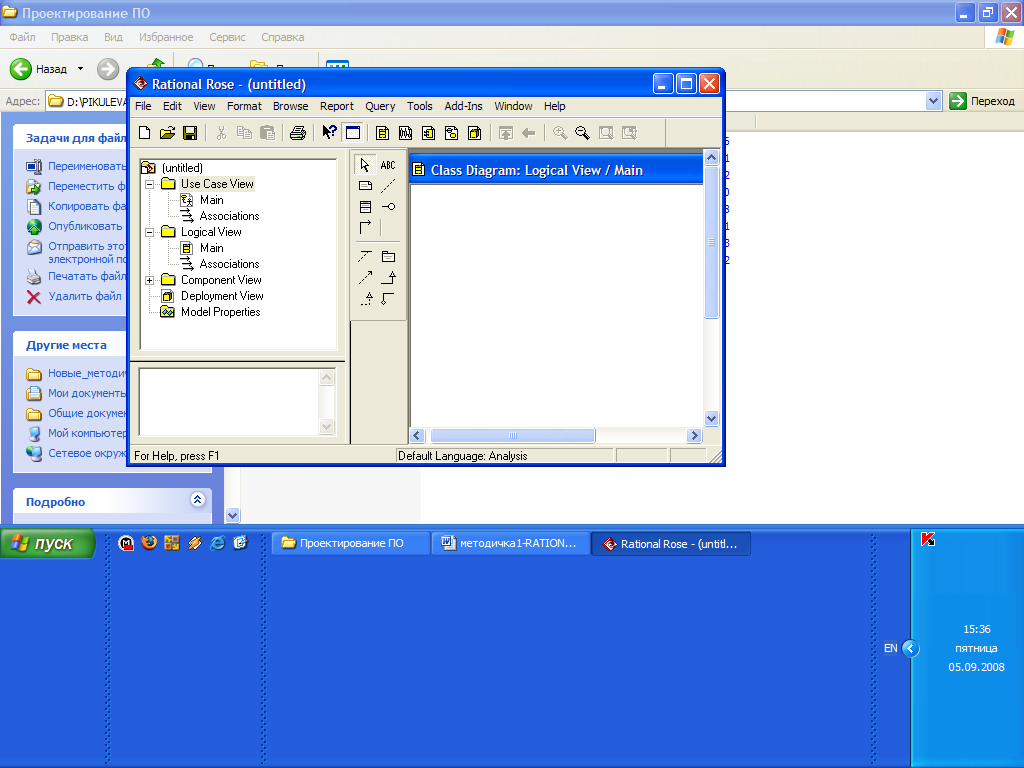Select Main under Use Case View
The width and height of the screenshot is (1024, 768).
[212, 200]
